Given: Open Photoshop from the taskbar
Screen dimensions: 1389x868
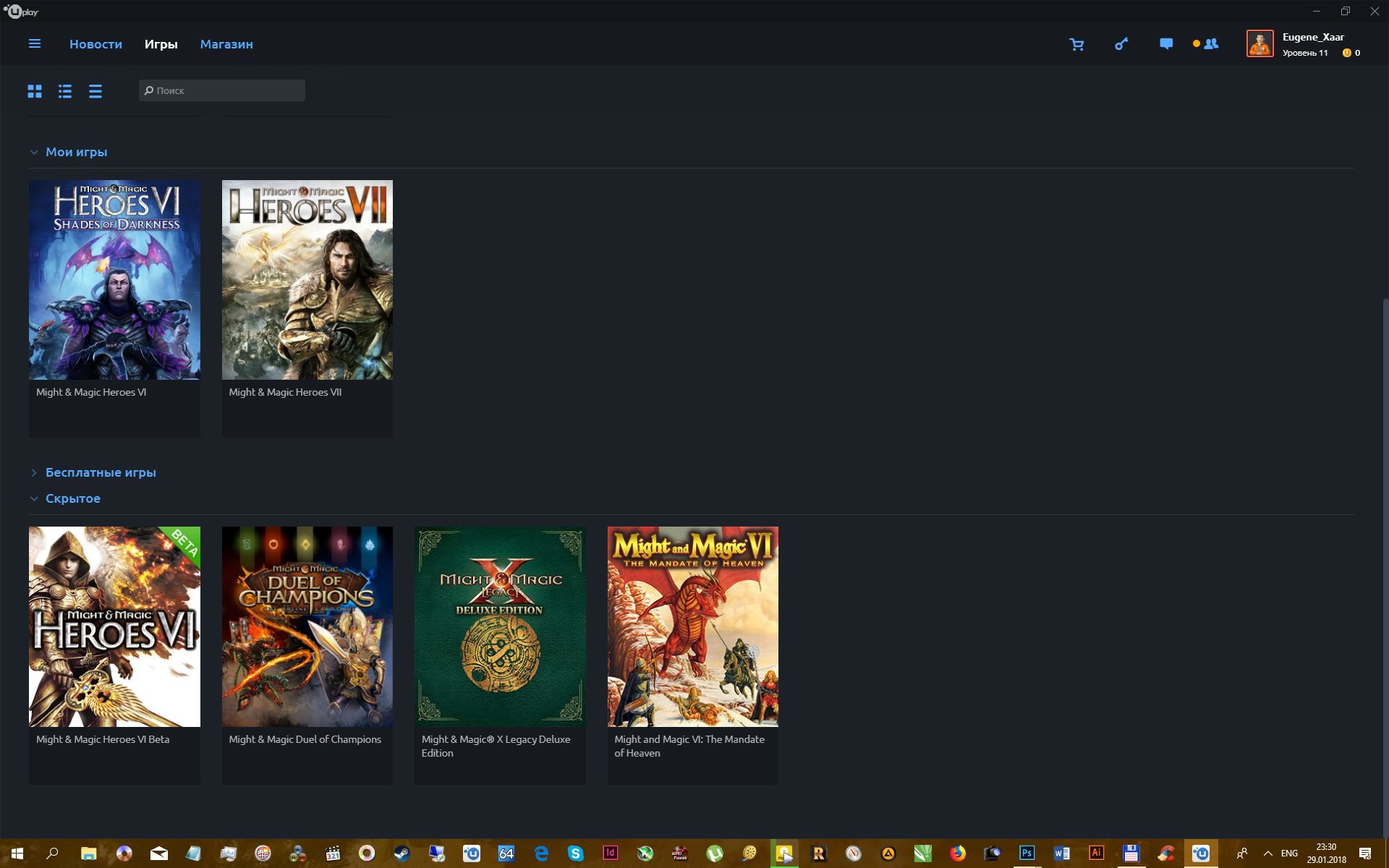Looking at the screenshot, I should point(1027,854).
